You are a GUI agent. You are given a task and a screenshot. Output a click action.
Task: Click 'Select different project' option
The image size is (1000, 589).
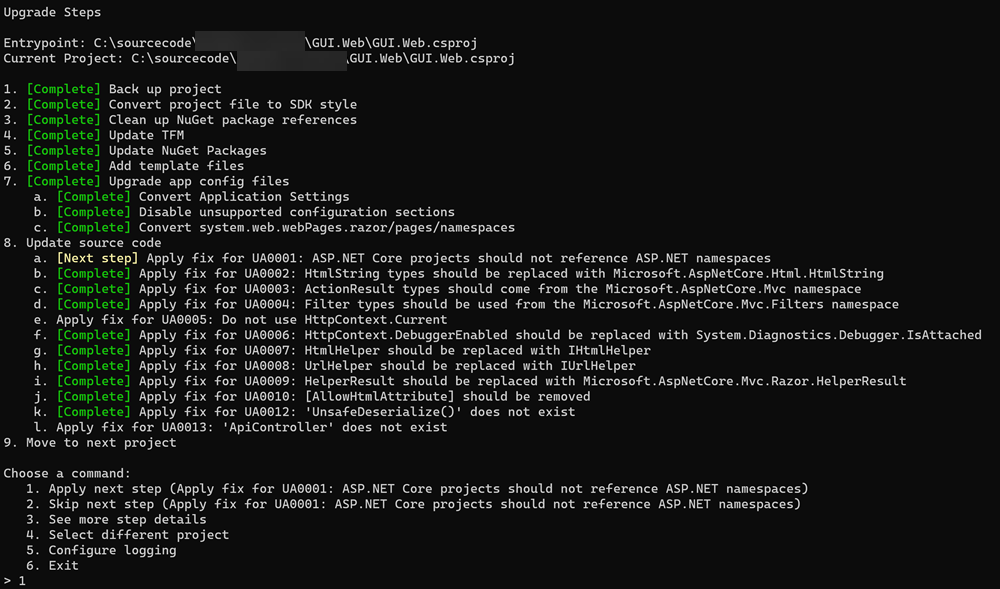[x=128, y=535]
